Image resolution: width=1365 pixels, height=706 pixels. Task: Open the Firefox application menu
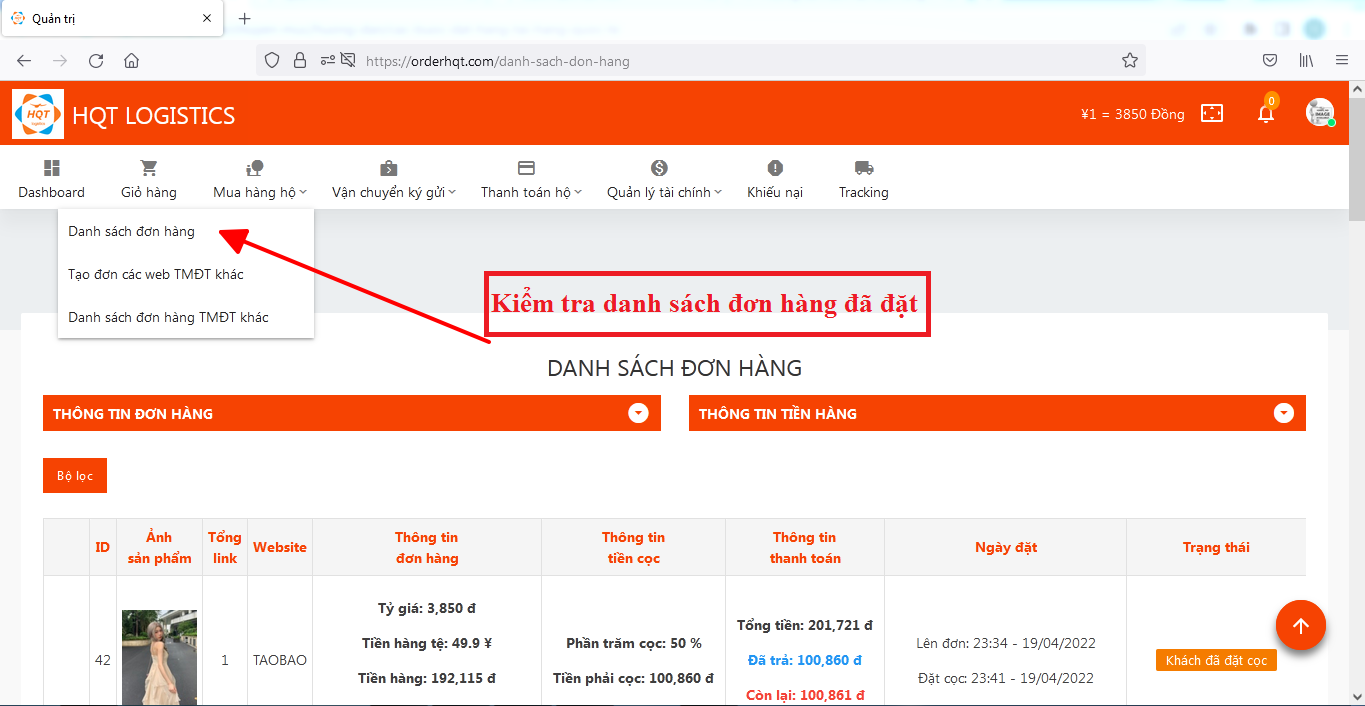coord(1342,61)
